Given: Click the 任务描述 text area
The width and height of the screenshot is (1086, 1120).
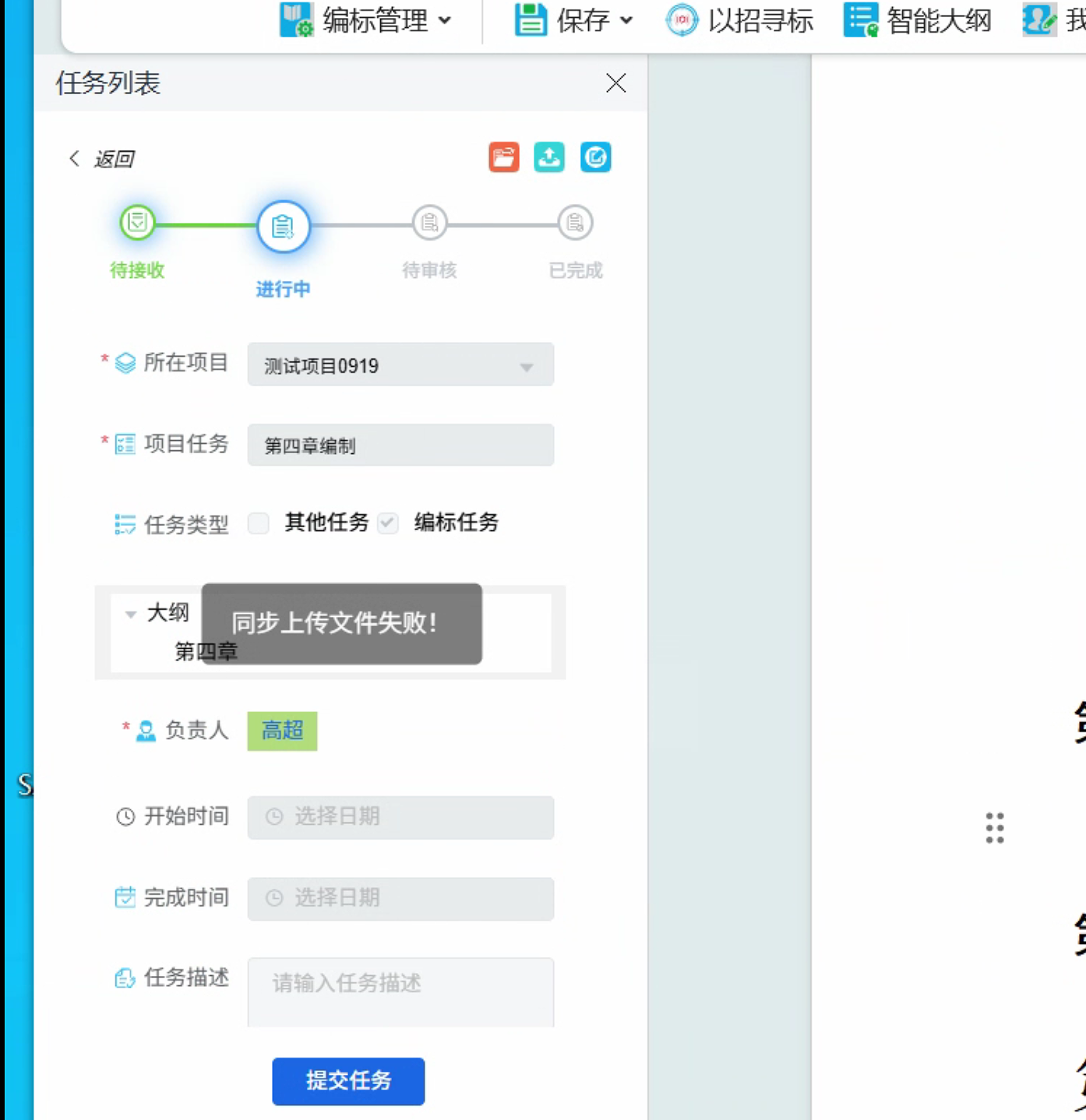Looking at the screenshot, I should 400,991.
